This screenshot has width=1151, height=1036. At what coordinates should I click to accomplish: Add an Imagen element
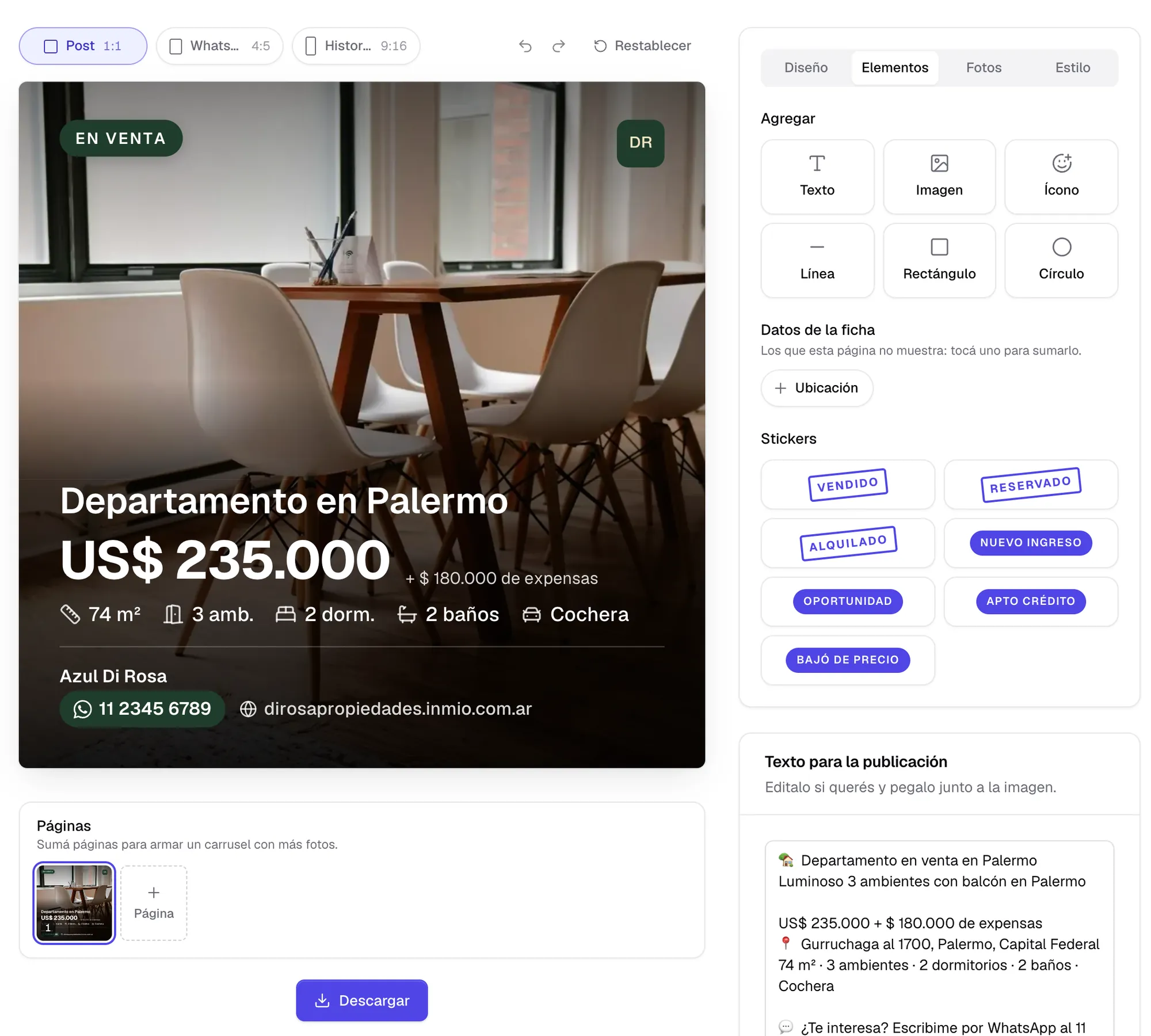tap(939, 177)
